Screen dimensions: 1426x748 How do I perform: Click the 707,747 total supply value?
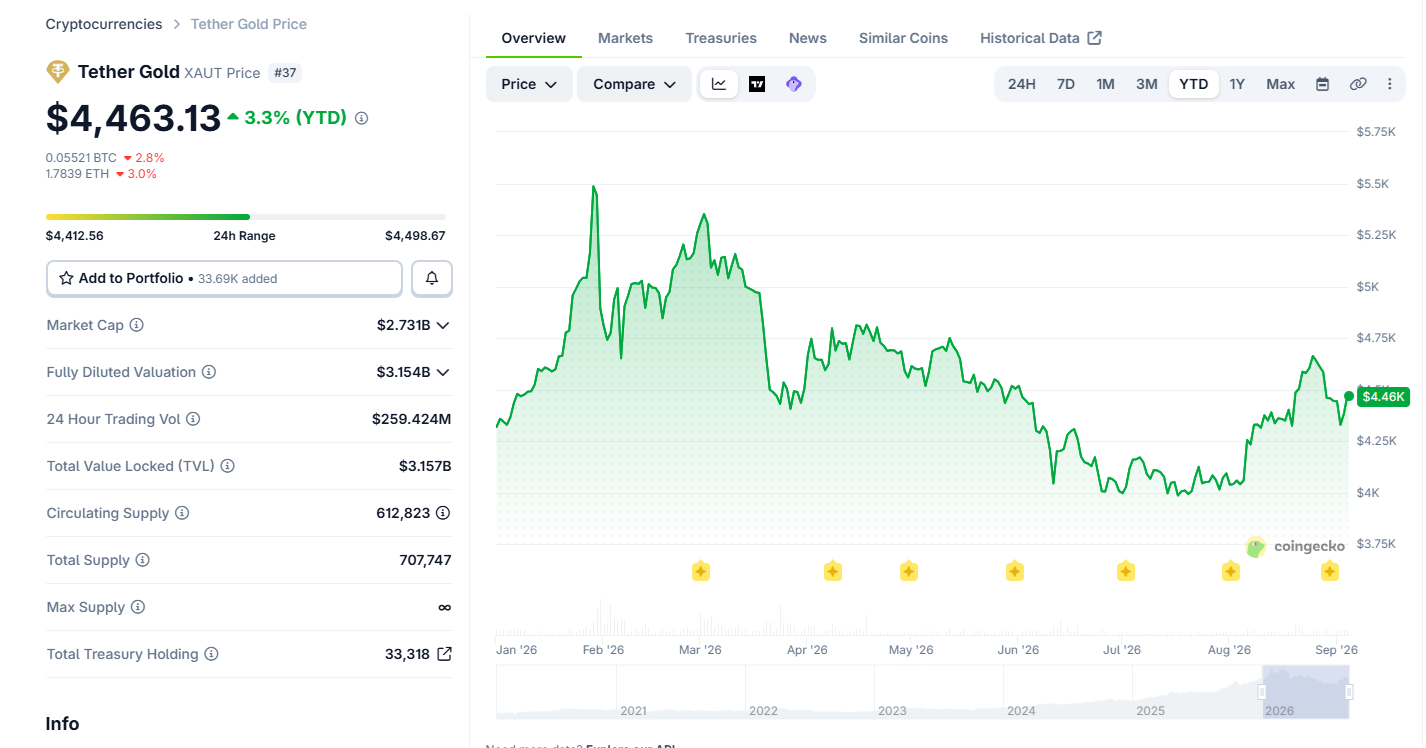tap(425, 560)
